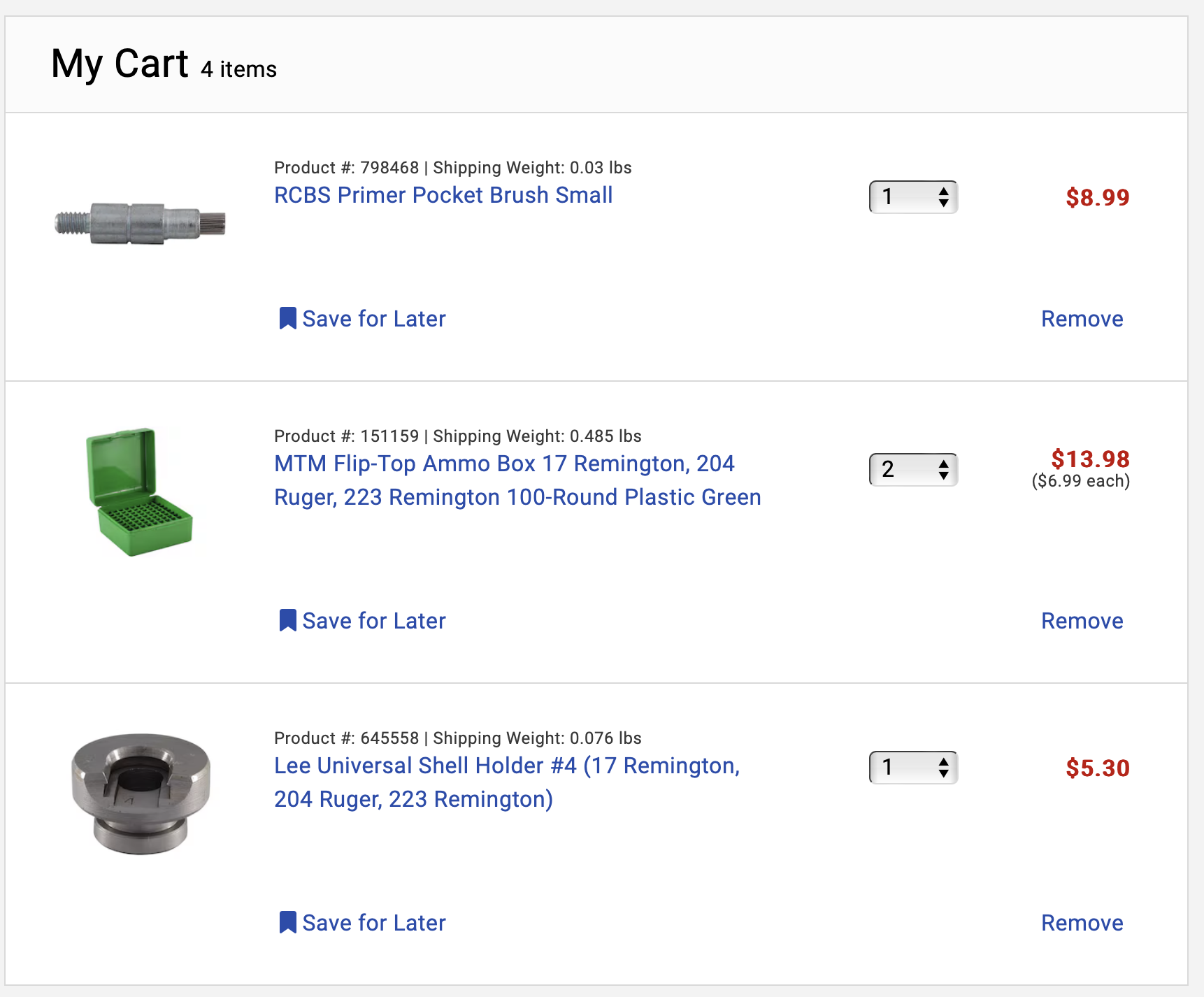This screenshot has width=1204, height=997.
Task: Open quantity dropdown for RCBS Primer Pocket Brush
Action: tap(913, 197)
